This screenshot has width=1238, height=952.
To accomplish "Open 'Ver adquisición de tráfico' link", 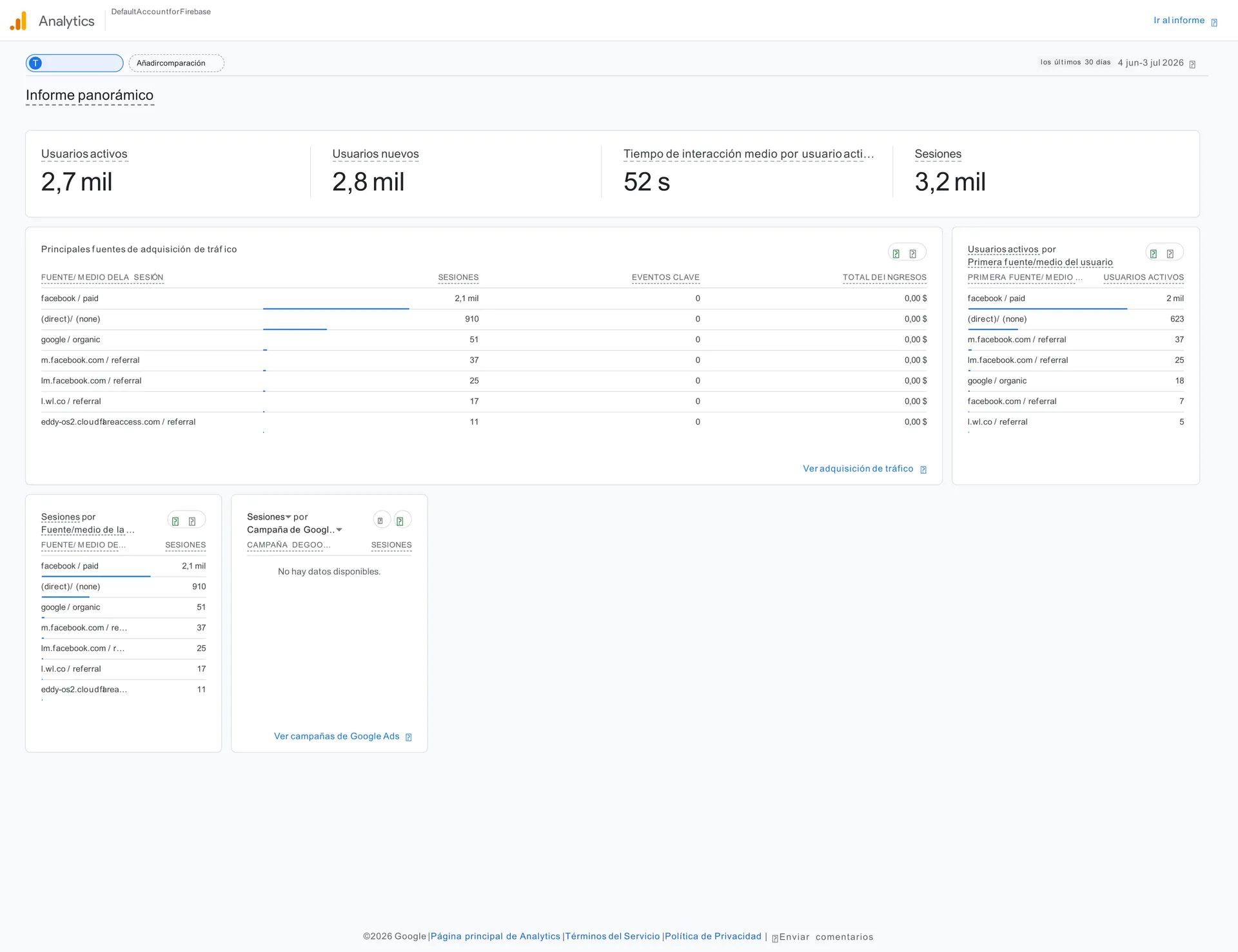I will click(x=858, y=469).
